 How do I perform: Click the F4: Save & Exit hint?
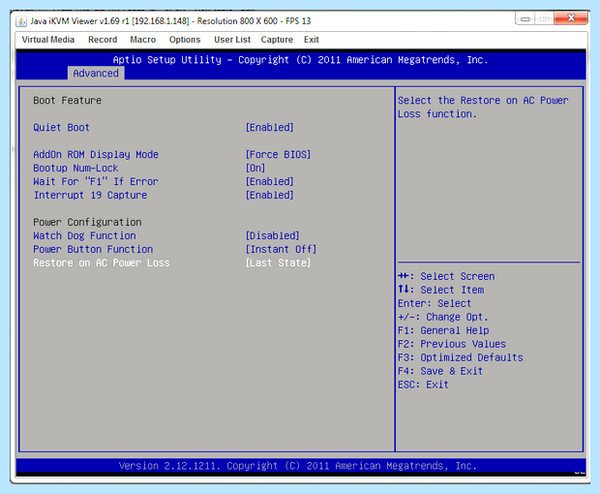coord(440,371)
